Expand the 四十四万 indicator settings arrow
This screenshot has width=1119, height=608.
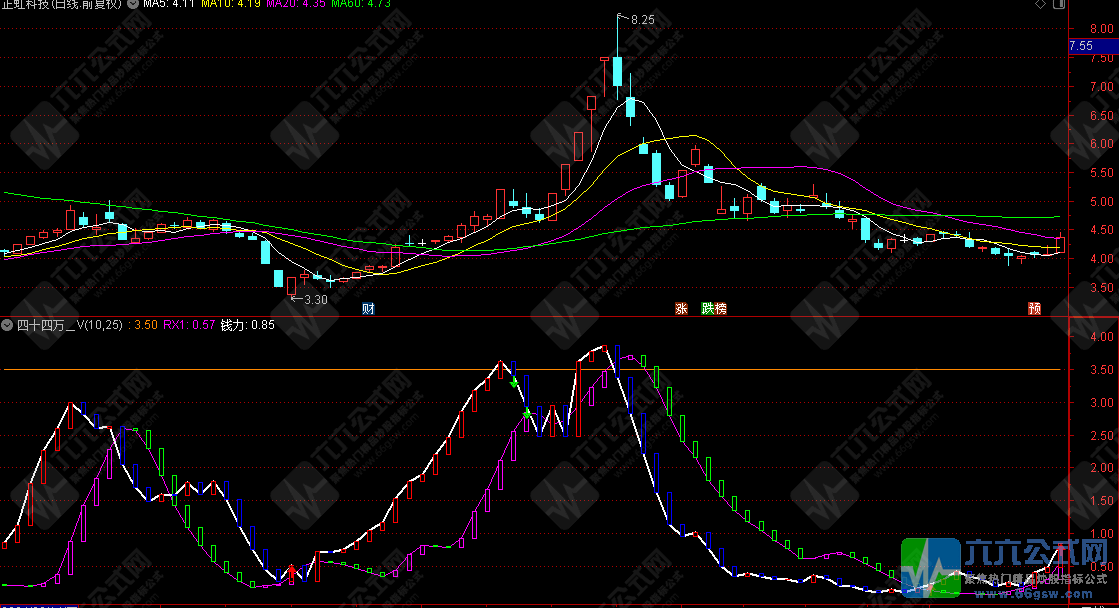click(7, 325)
